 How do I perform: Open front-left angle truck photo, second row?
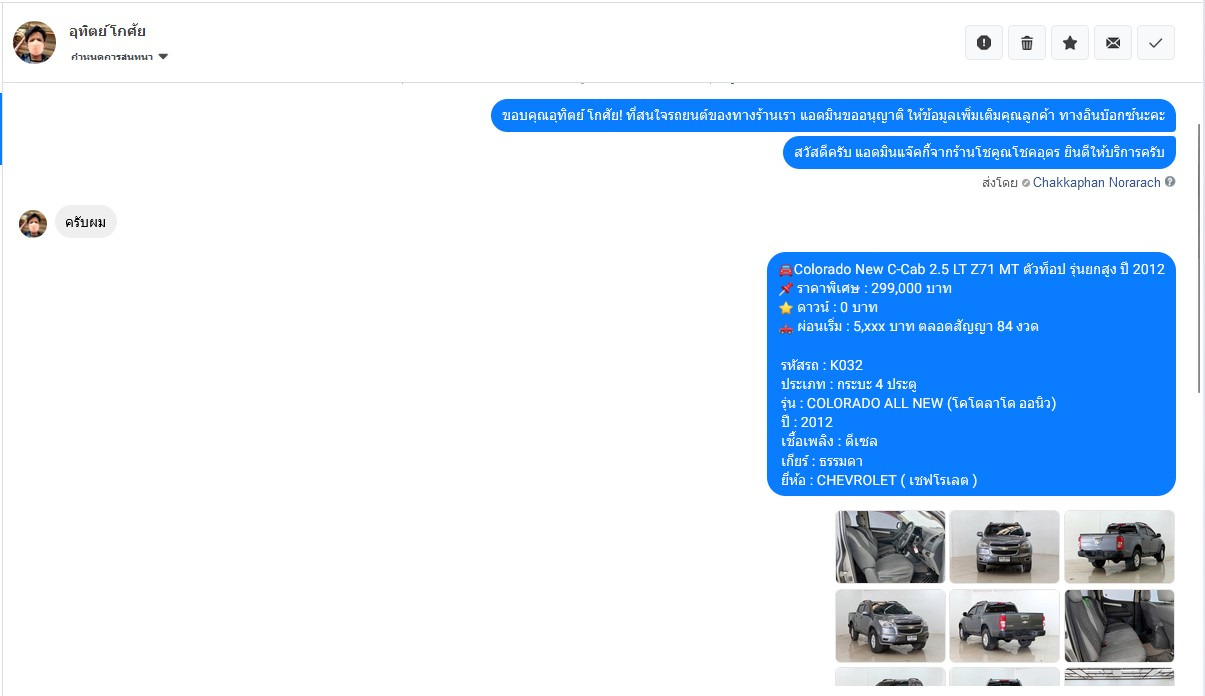tap(890, 625)
